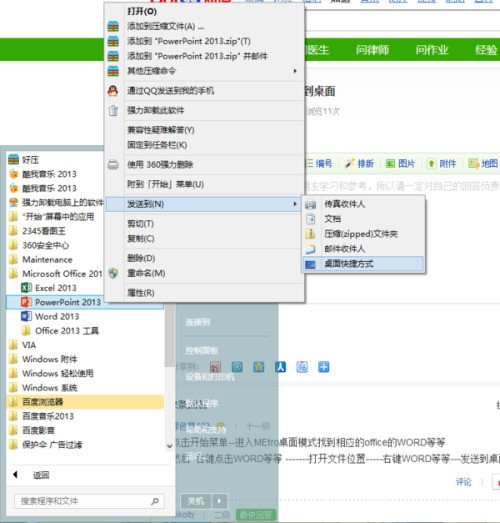This screenshot has height=523, width=500.
Task: Click the WinRAR icon beside 添加到压缩文件(A)
Action: point(113,26)
